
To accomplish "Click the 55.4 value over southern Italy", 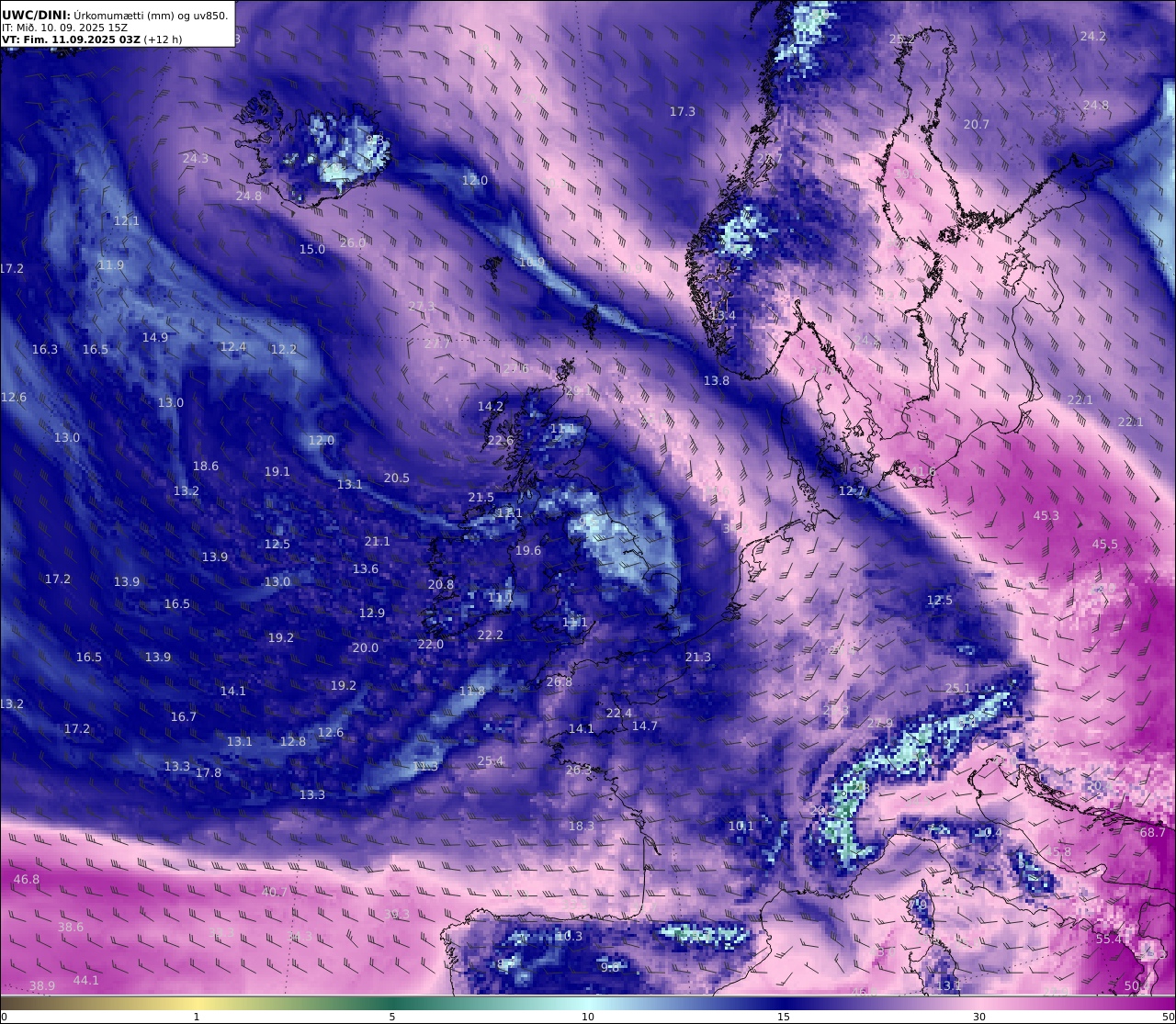I will click(x=1109, y=940).
